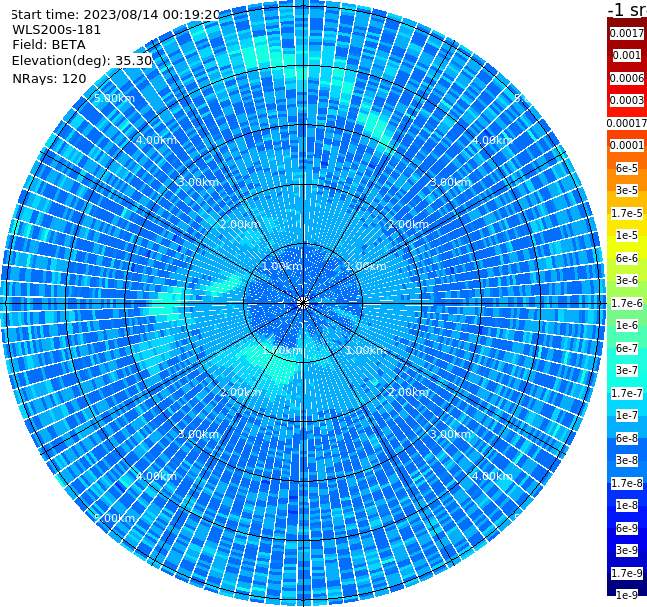Select the 1e-5 colorbar value

627,235
